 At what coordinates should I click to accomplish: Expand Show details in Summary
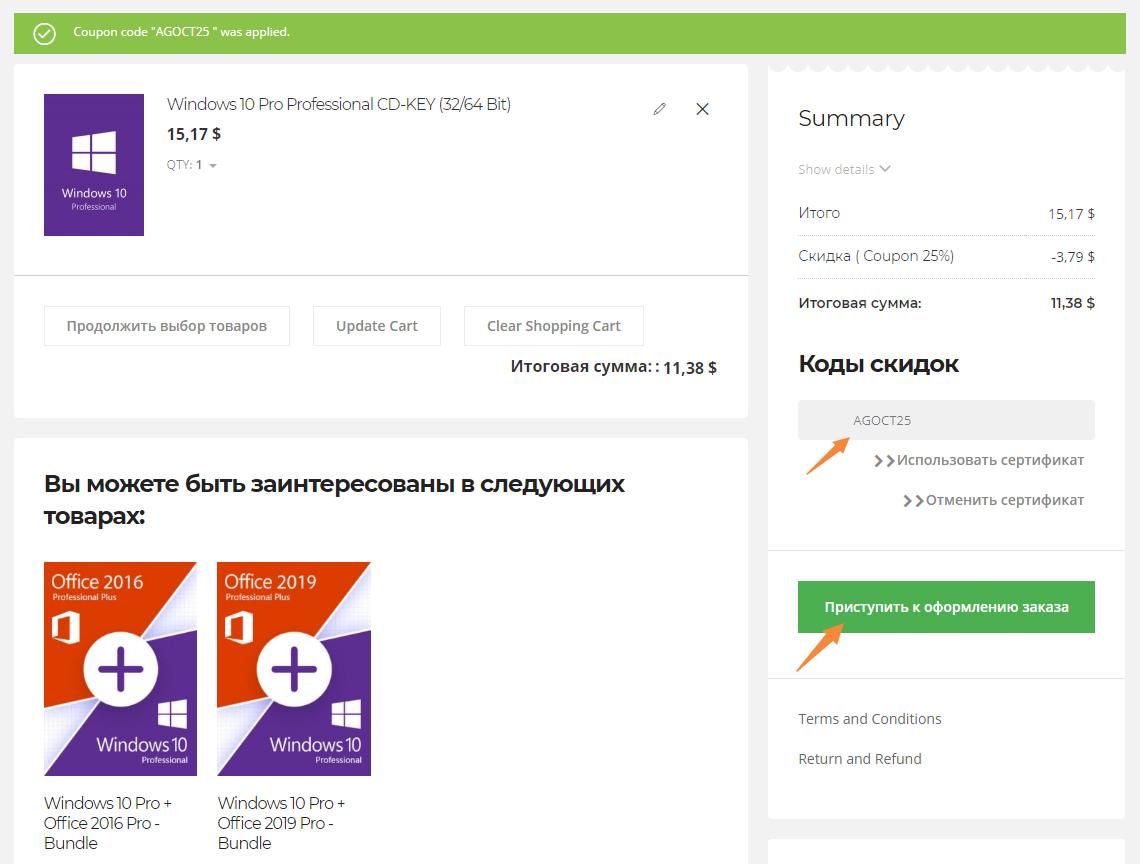(844, 169)
